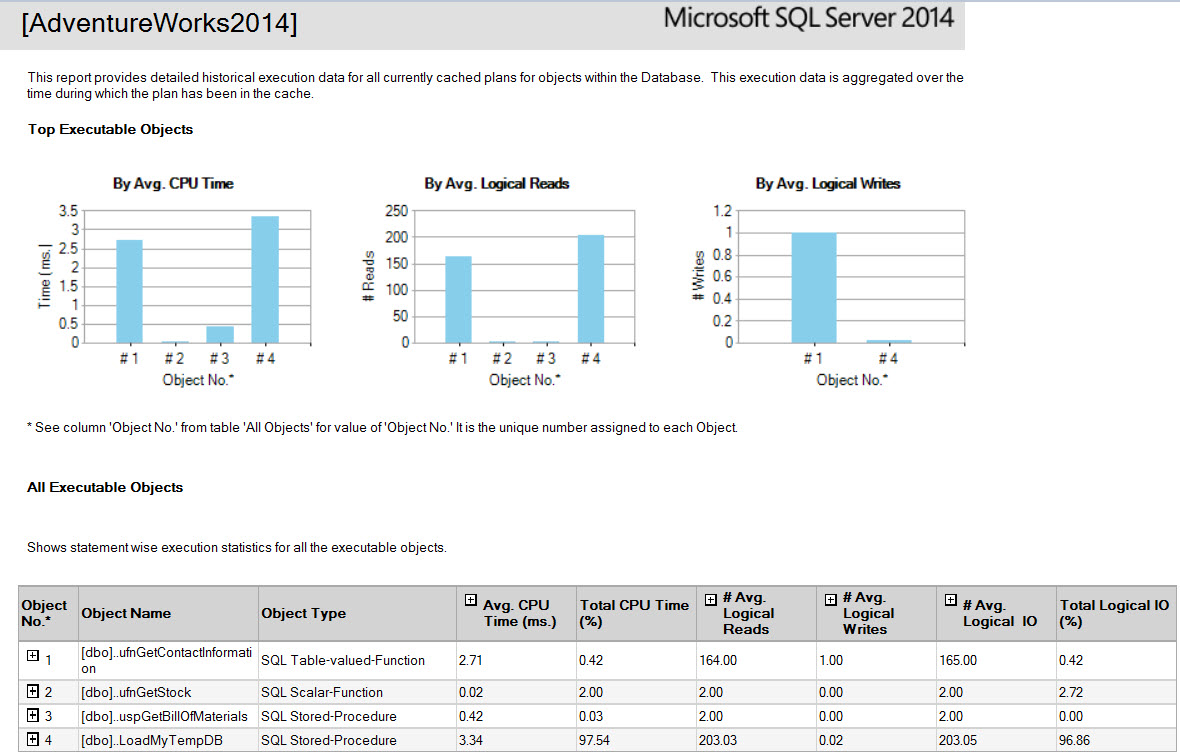Screen dimensions: 1180x753
Task: Click the By Avg. CPU Time chart title
Action: click(173, 184)
